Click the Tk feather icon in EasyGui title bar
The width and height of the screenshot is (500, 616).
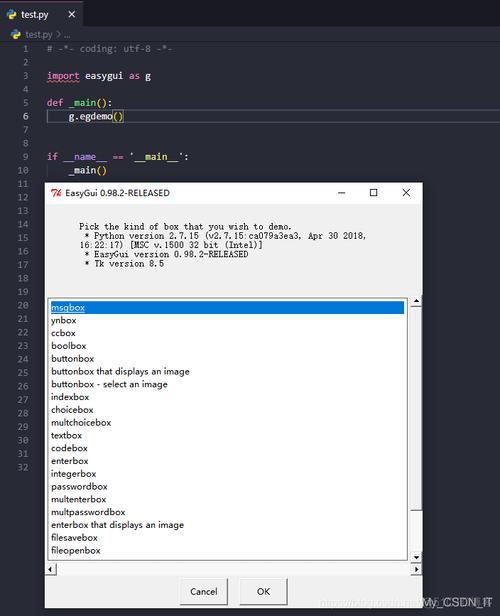56,193
